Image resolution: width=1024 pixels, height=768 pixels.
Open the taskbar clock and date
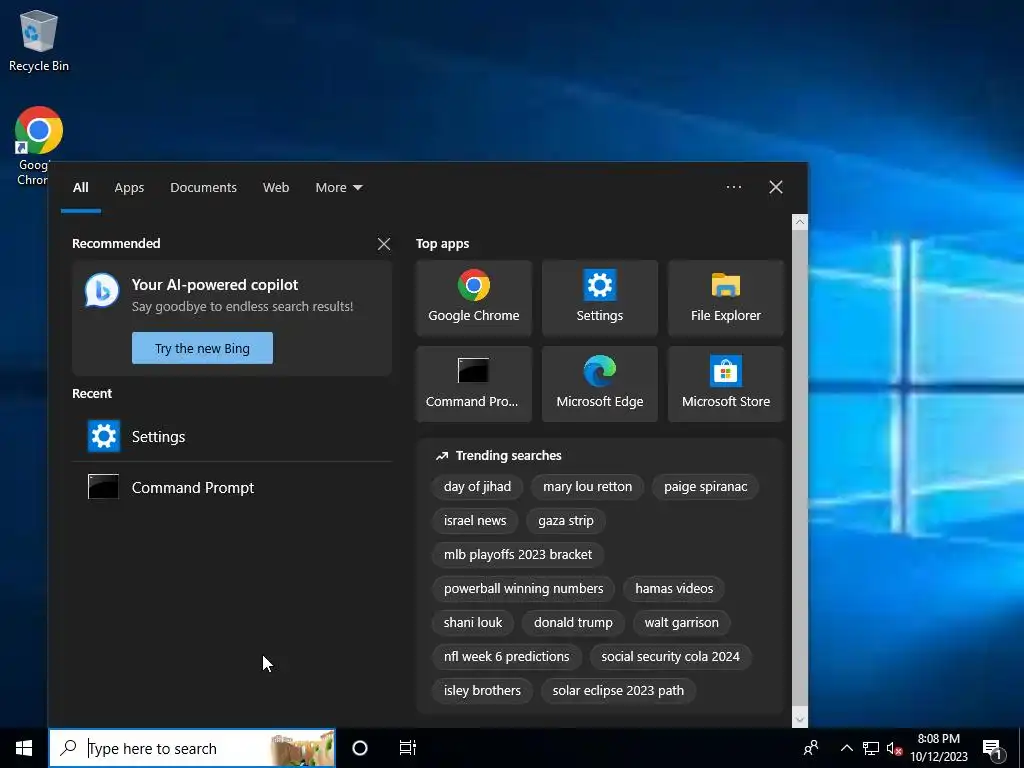pyautogui.click(x=938, y=748)
